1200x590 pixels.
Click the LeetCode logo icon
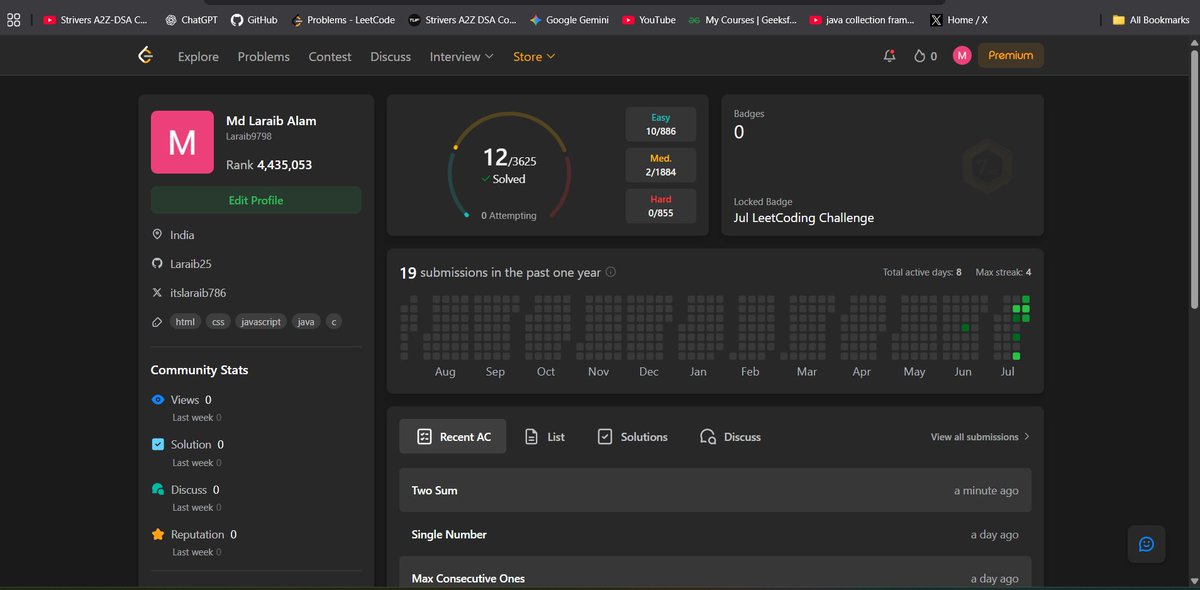click(146, 56)
